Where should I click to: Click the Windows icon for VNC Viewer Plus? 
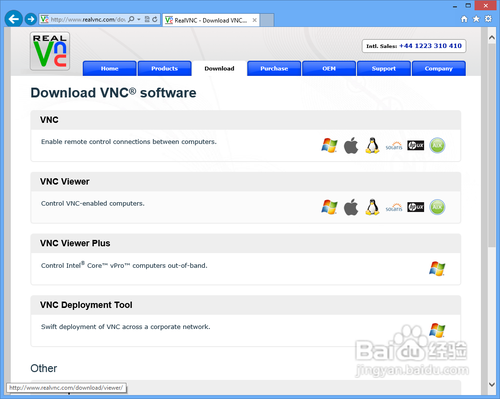pos(437,269)
